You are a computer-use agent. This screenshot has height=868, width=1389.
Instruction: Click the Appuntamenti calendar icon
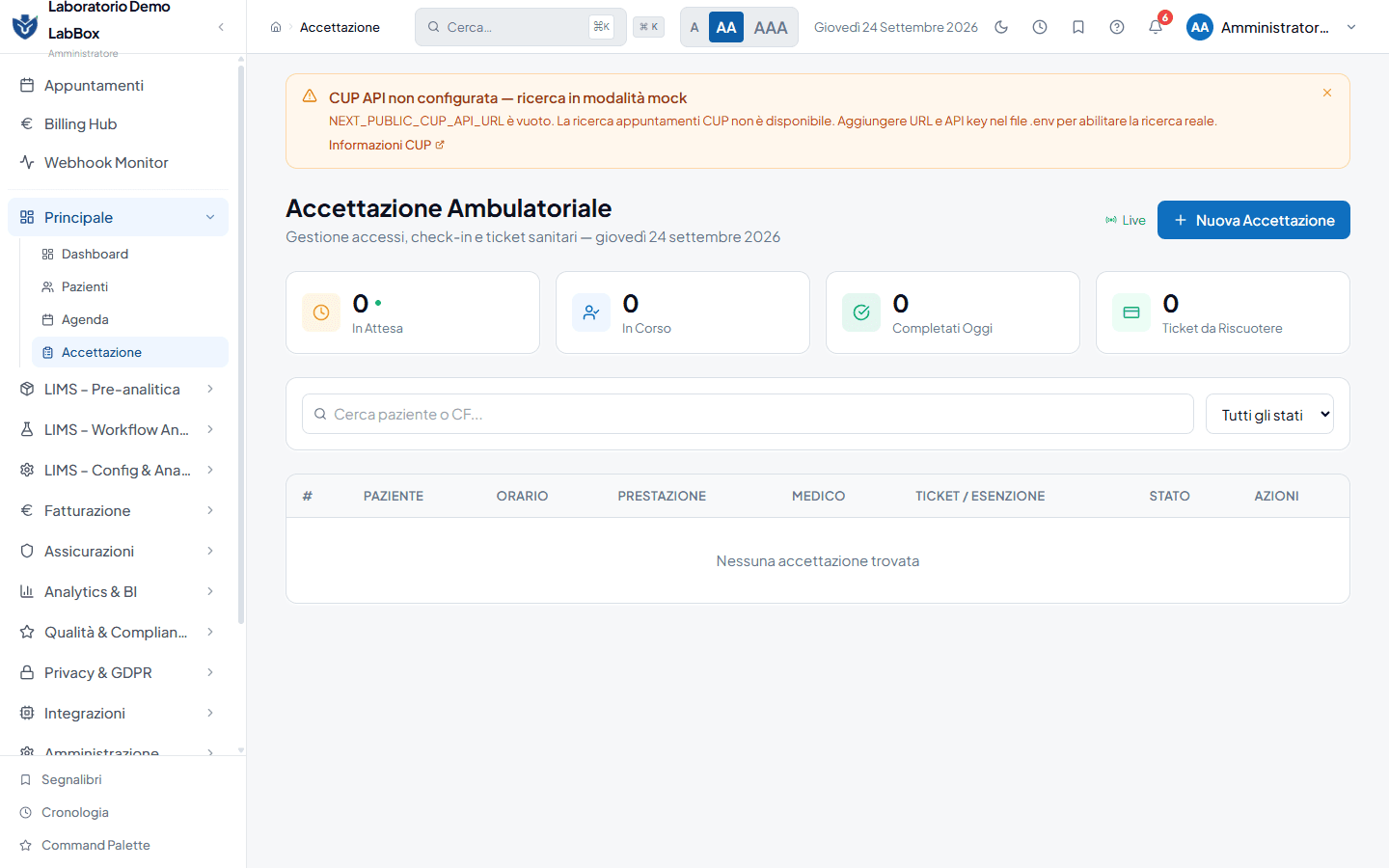tap(27, 85)
